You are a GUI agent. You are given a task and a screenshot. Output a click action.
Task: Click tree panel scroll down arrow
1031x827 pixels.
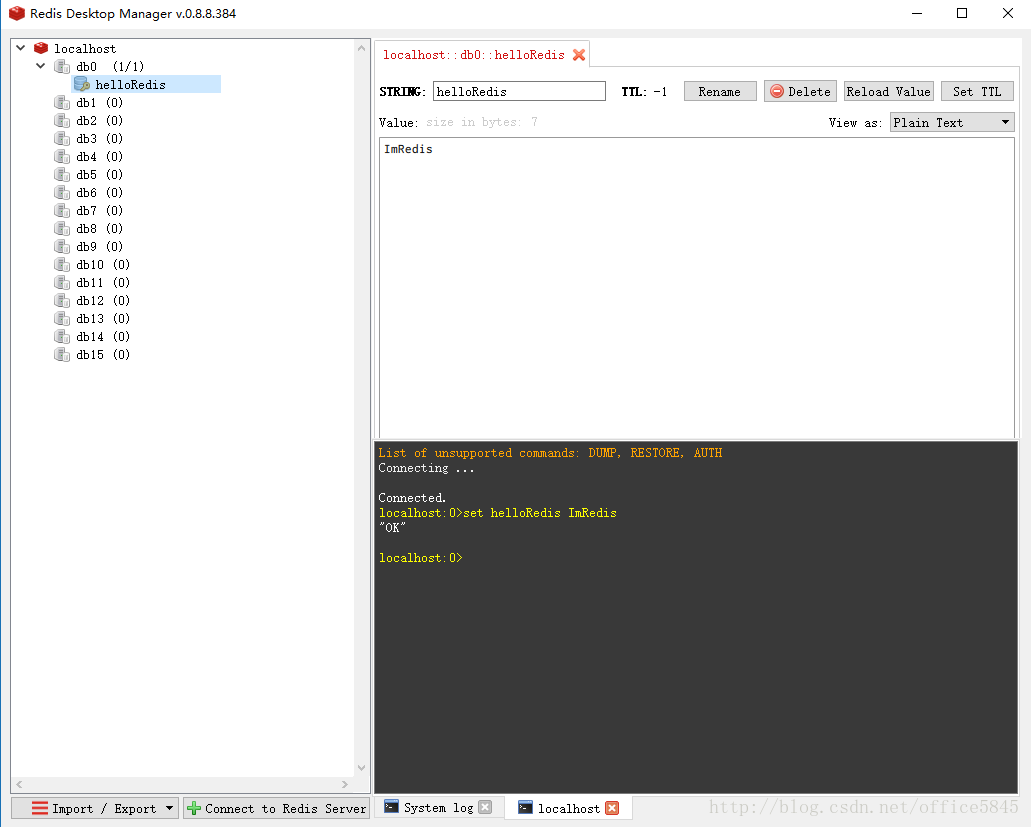click(x=361, y=768)
